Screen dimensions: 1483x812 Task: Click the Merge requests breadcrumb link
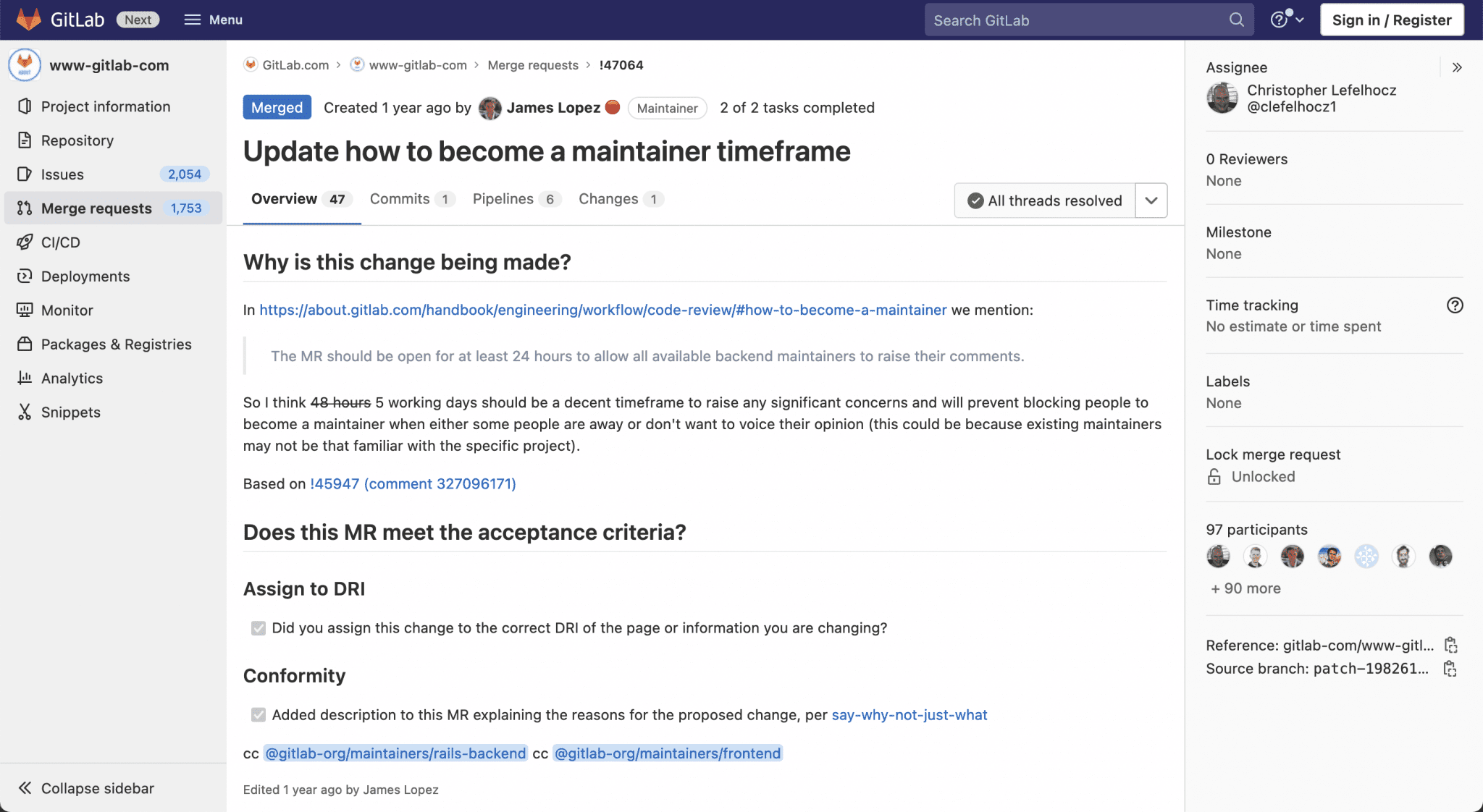[533, 65]
